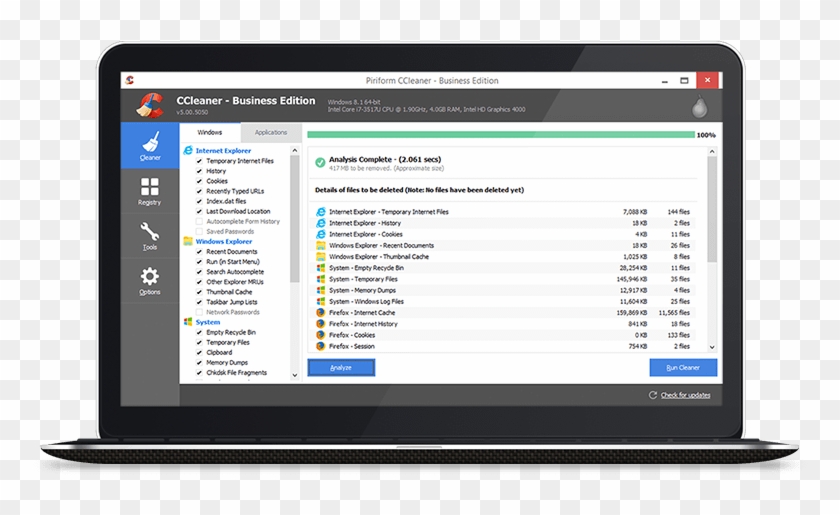
Task: Open the Tools wrench section
Action: (x=149, y=236)
